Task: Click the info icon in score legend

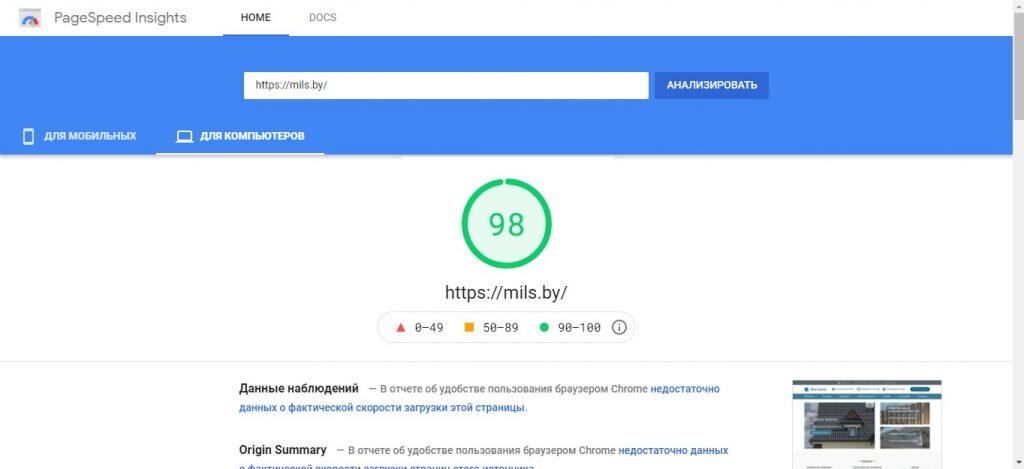Action: coord(619,327)
